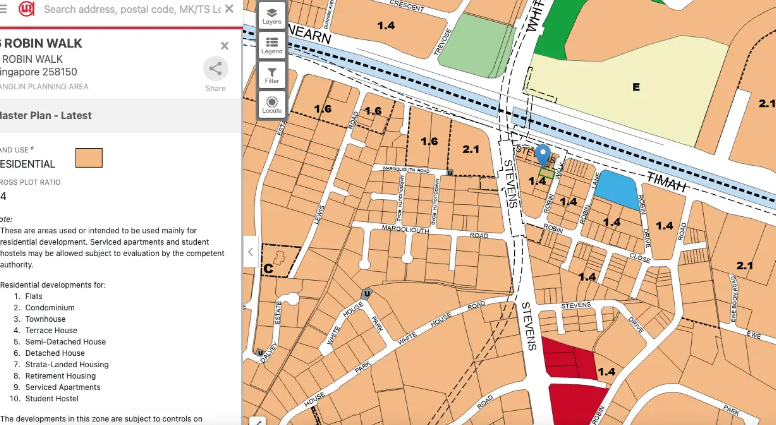Collapse the side panel with arrow

[x=250, y=252]
